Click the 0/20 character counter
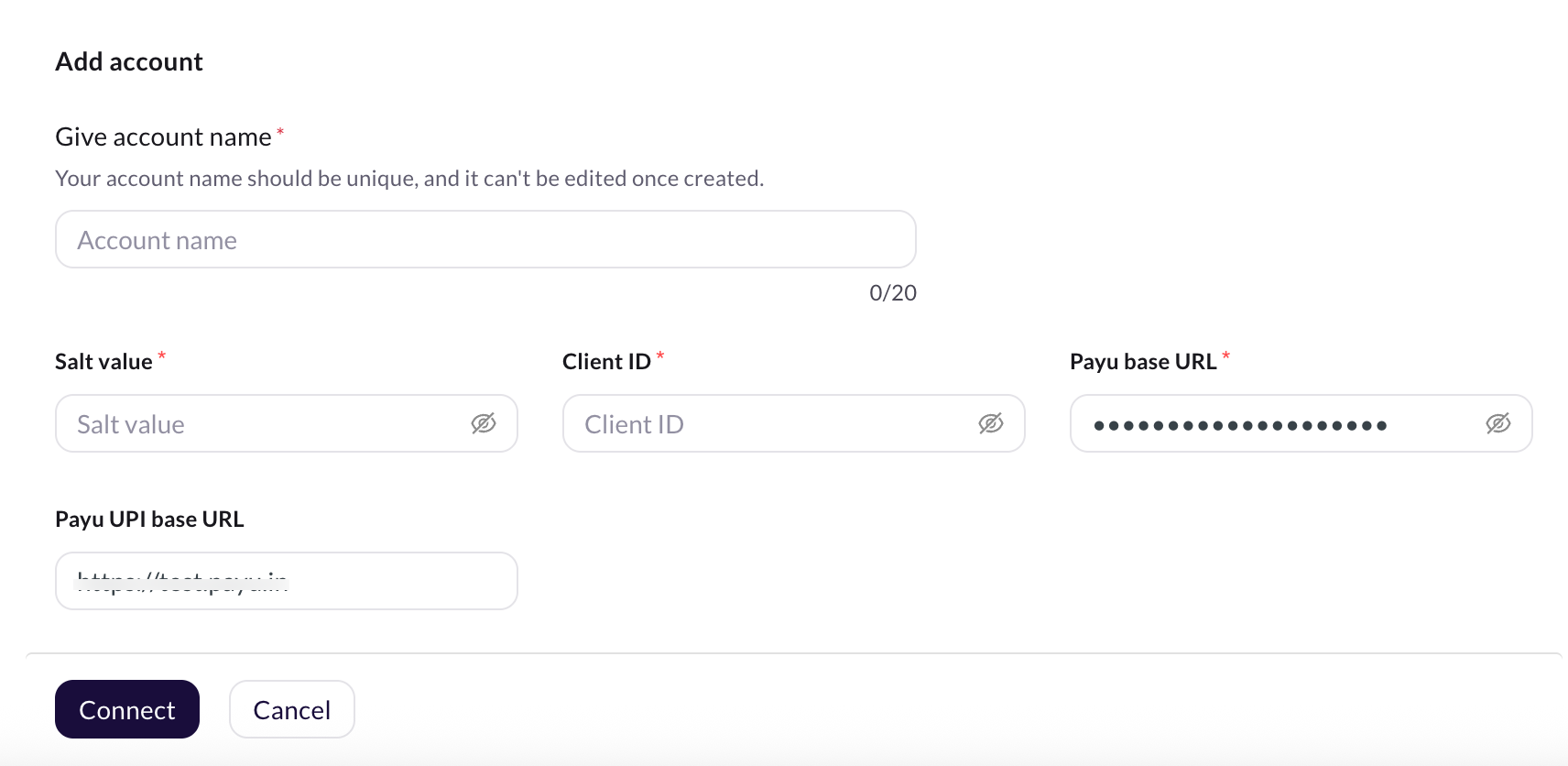Screen dimensions: 1568x766 click(893, 293)
